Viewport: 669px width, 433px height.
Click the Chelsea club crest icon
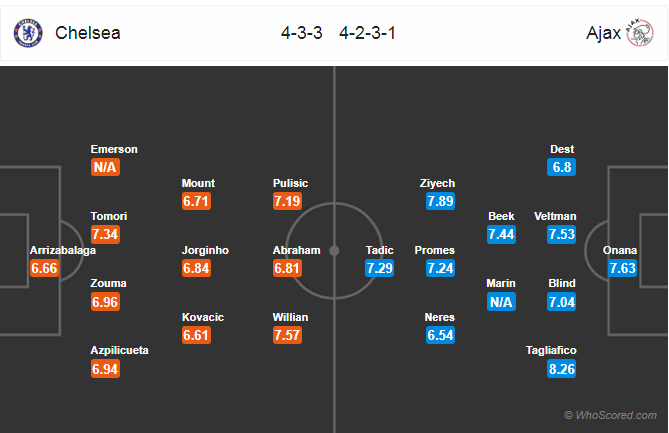click(x=28, y=33)
